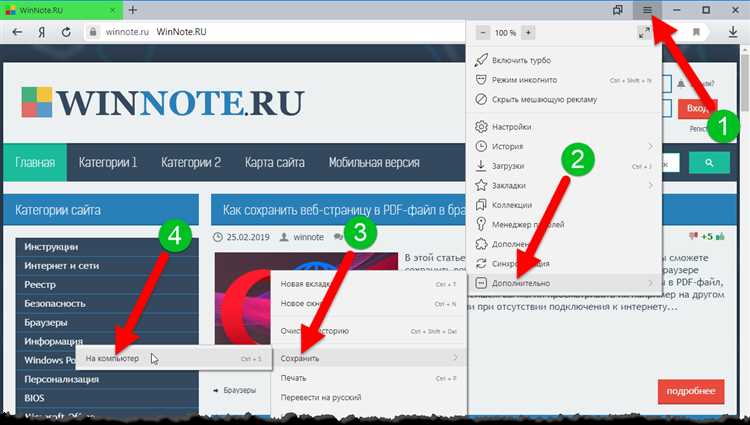Screen dimensions: 750x425
Task: Open 'Режим инкогнито' from menu
Action: point(564,80)
